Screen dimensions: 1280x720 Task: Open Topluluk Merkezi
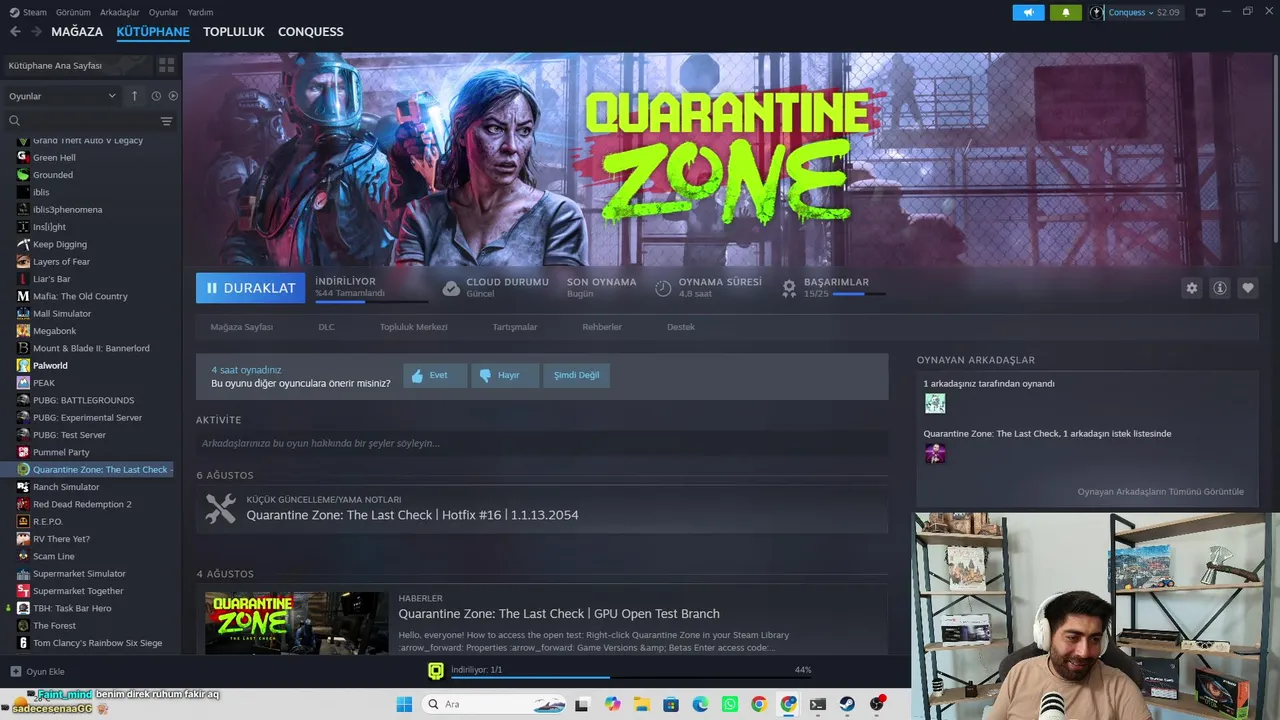413,327
